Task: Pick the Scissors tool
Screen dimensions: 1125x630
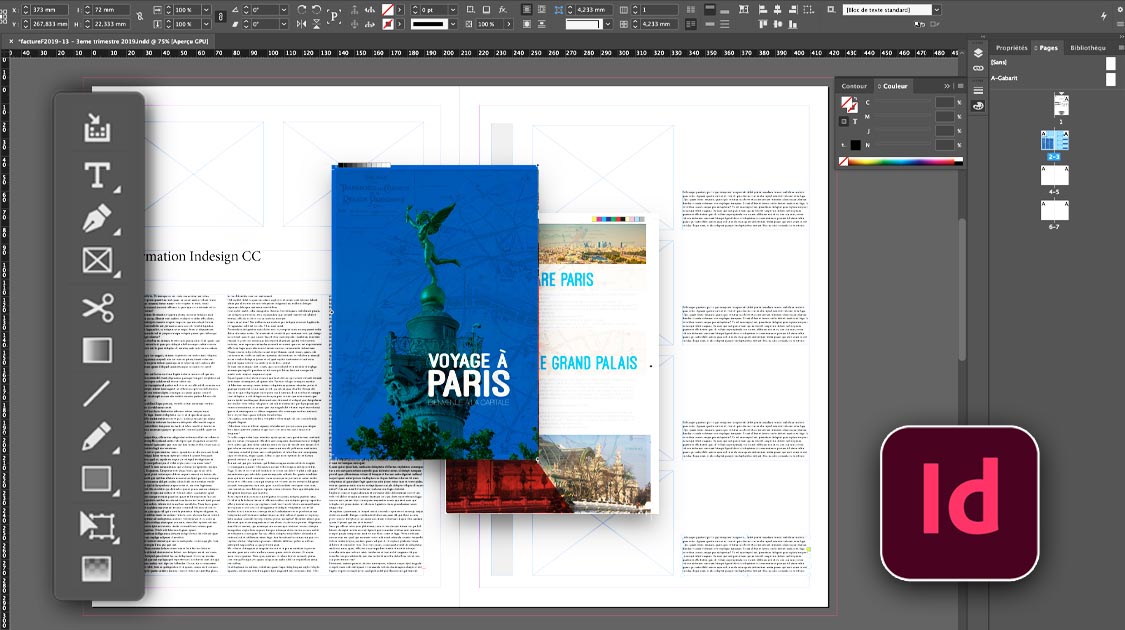Action: point(97,307)
